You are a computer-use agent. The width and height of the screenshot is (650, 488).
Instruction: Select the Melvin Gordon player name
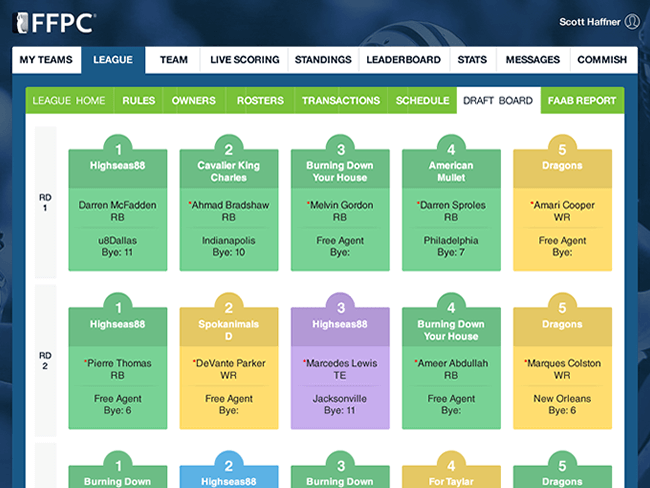(342, 205)
